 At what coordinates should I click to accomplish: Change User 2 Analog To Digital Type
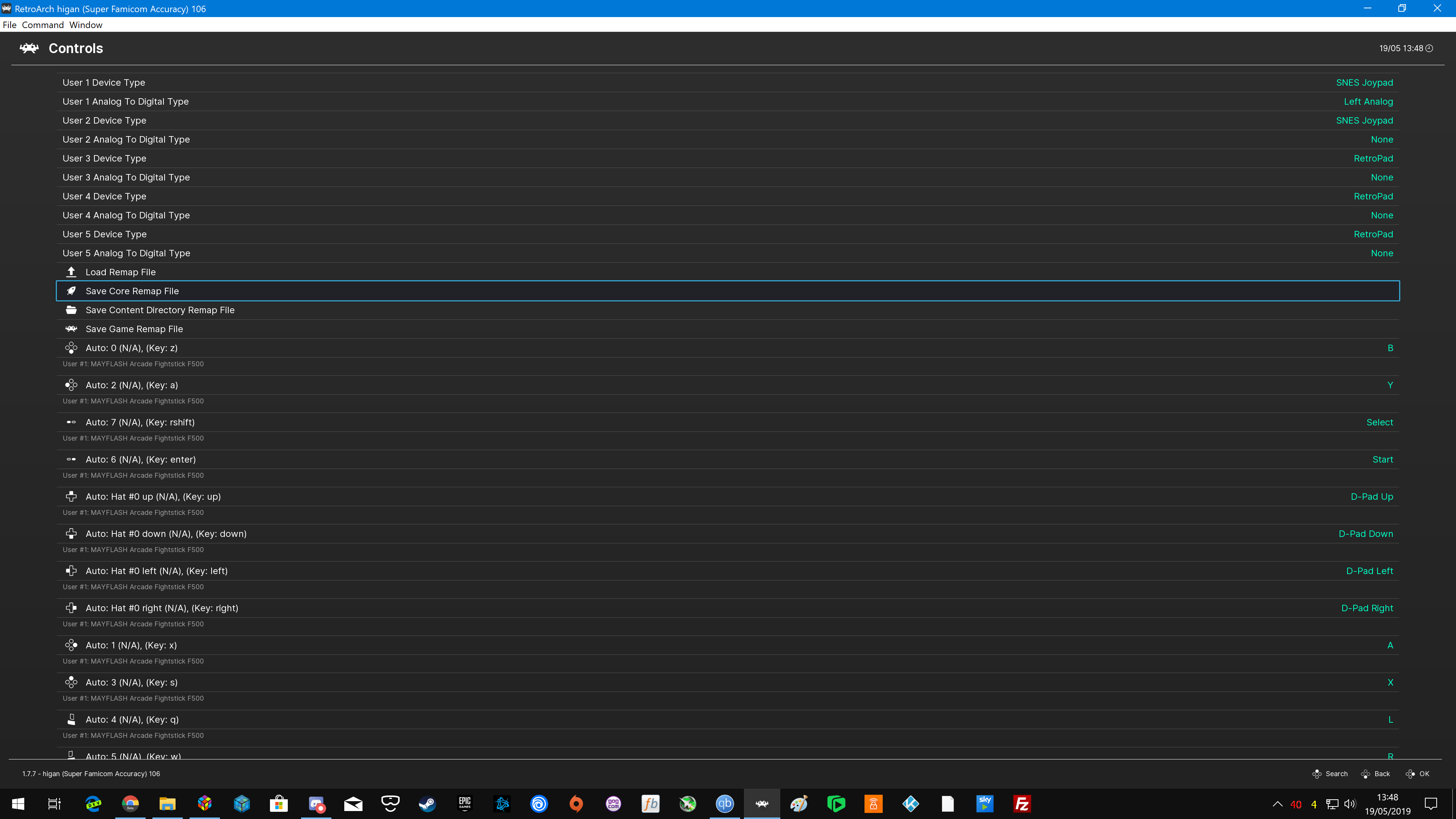pyautogui.click(x=728, y=140)
